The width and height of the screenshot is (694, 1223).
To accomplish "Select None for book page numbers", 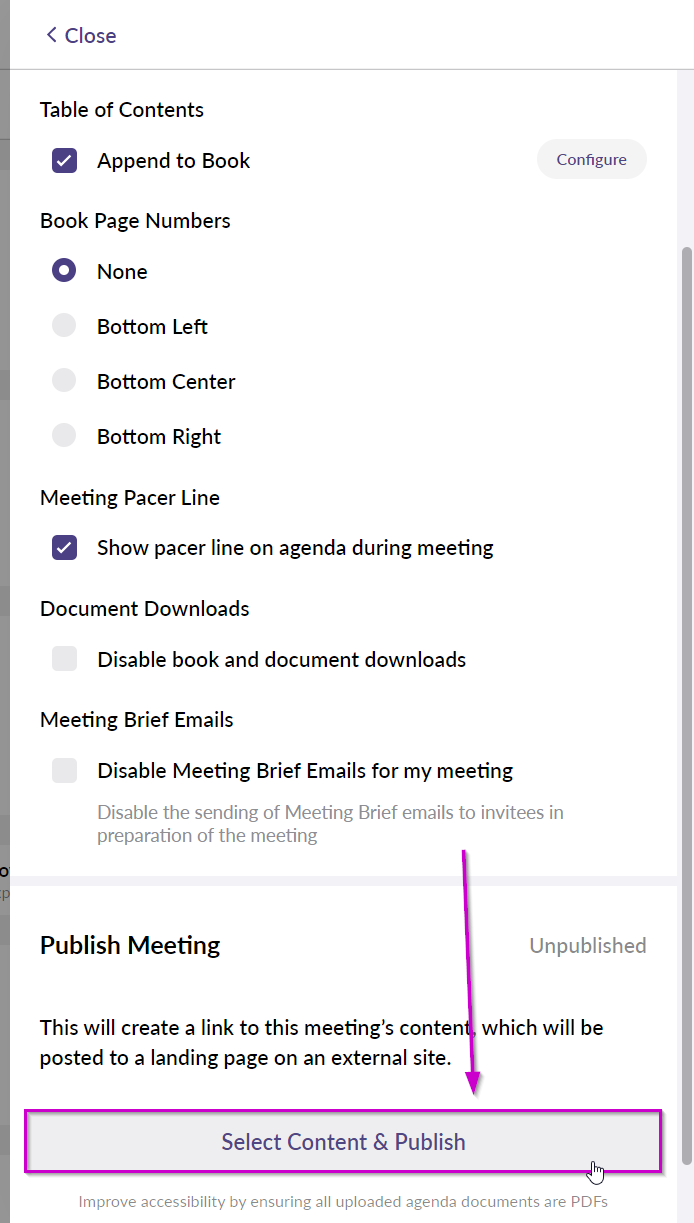I will pos(65,271).
